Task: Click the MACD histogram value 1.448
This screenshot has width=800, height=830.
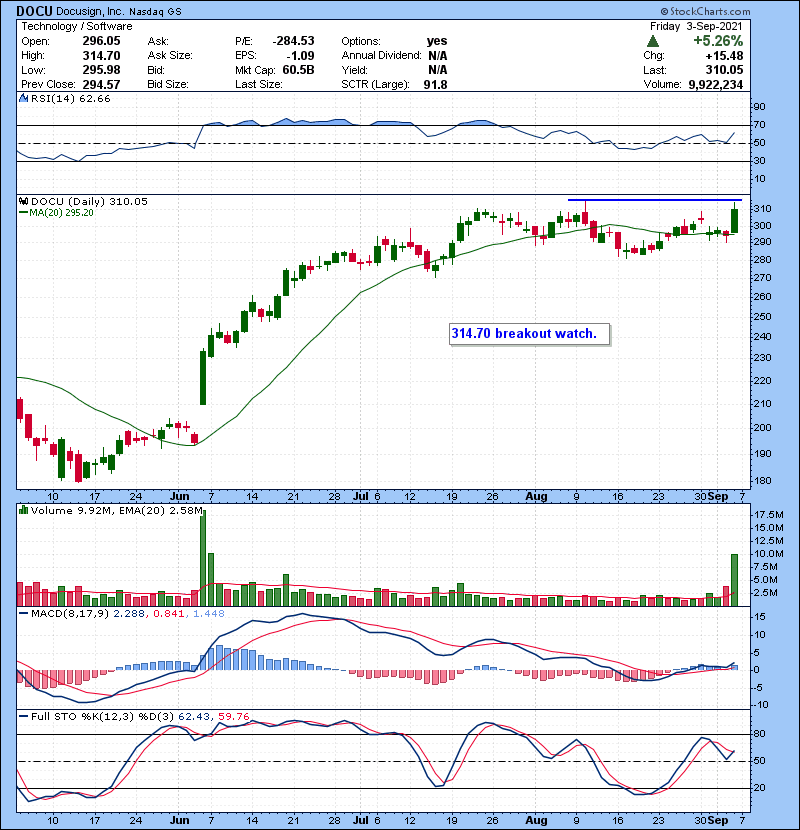Action: pyautogui.click(x=209, y=614)
